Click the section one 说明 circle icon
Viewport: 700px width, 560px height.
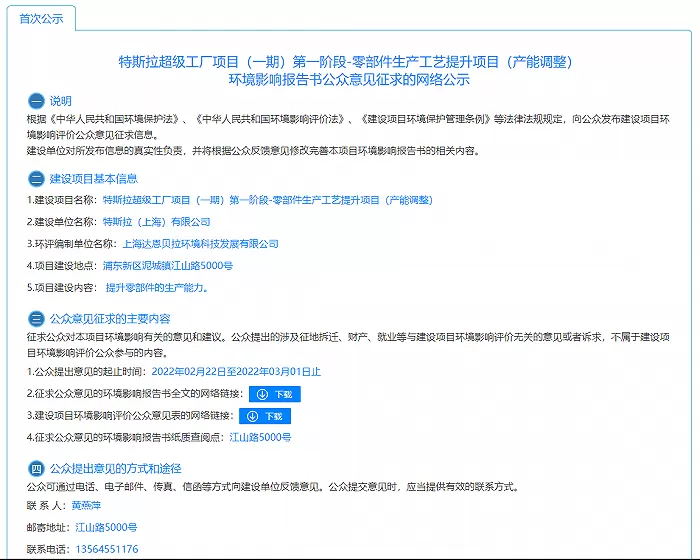coord(36,101)
